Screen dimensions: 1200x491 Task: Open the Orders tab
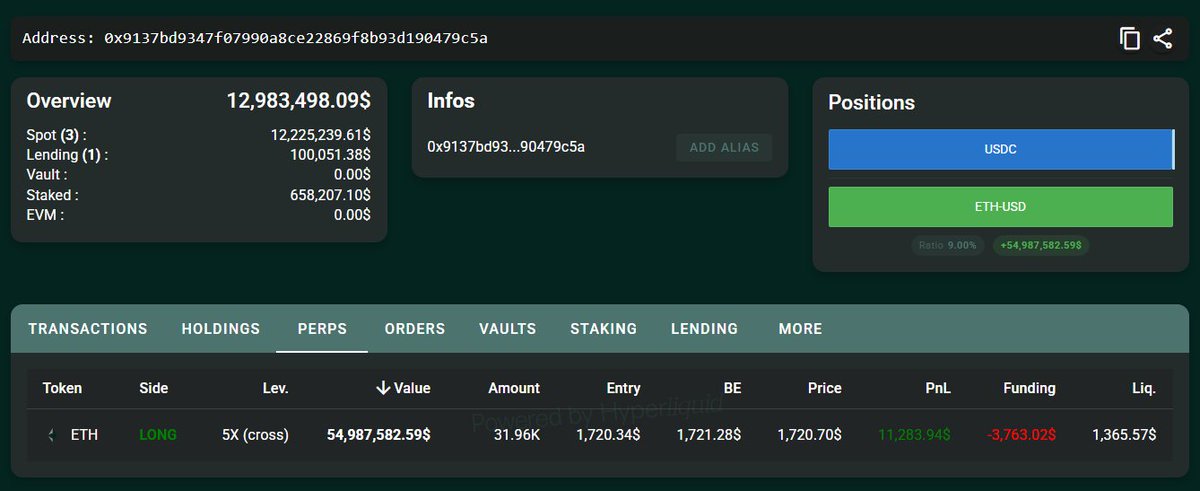point(415,329)
